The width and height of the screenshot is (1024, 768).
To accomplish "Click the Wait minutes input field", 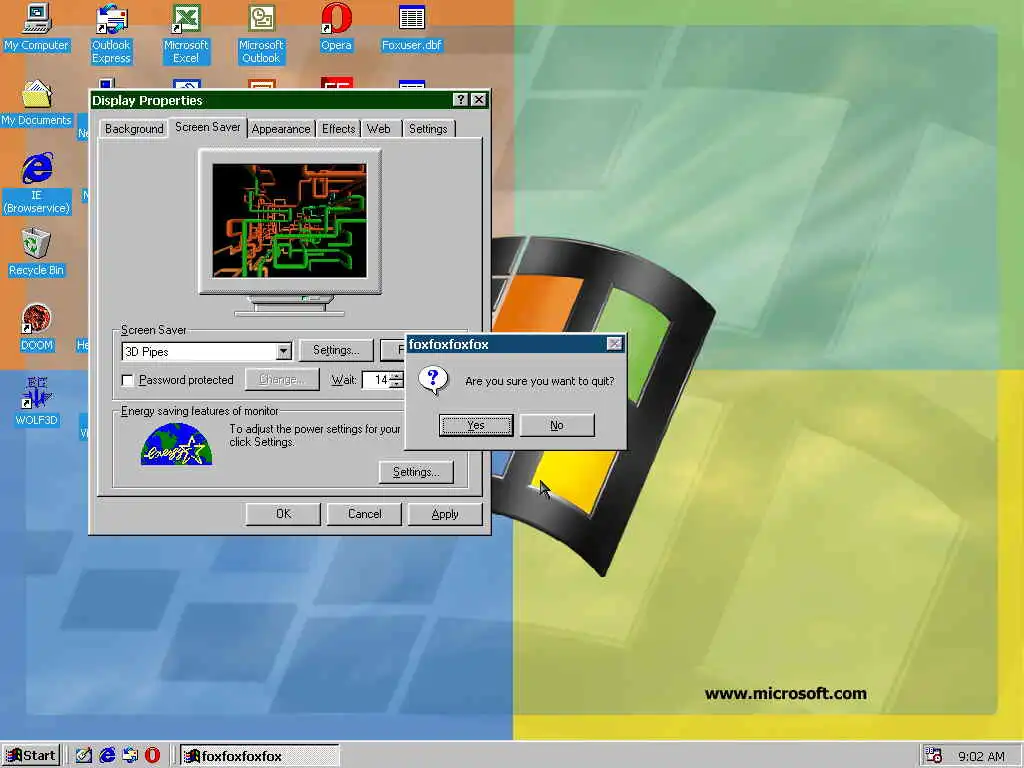I will click(377, 380).
